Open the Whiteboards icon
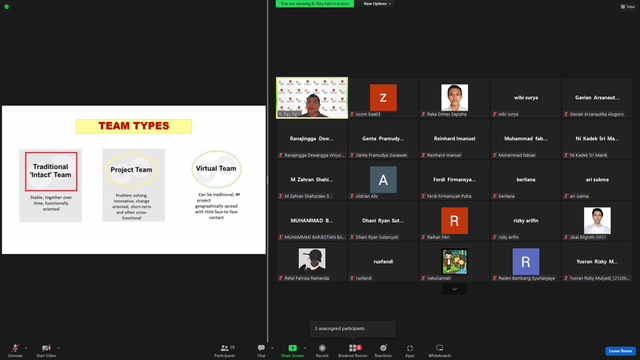The width and height of the screenshot is (640, 360). (x=440, y=348)
